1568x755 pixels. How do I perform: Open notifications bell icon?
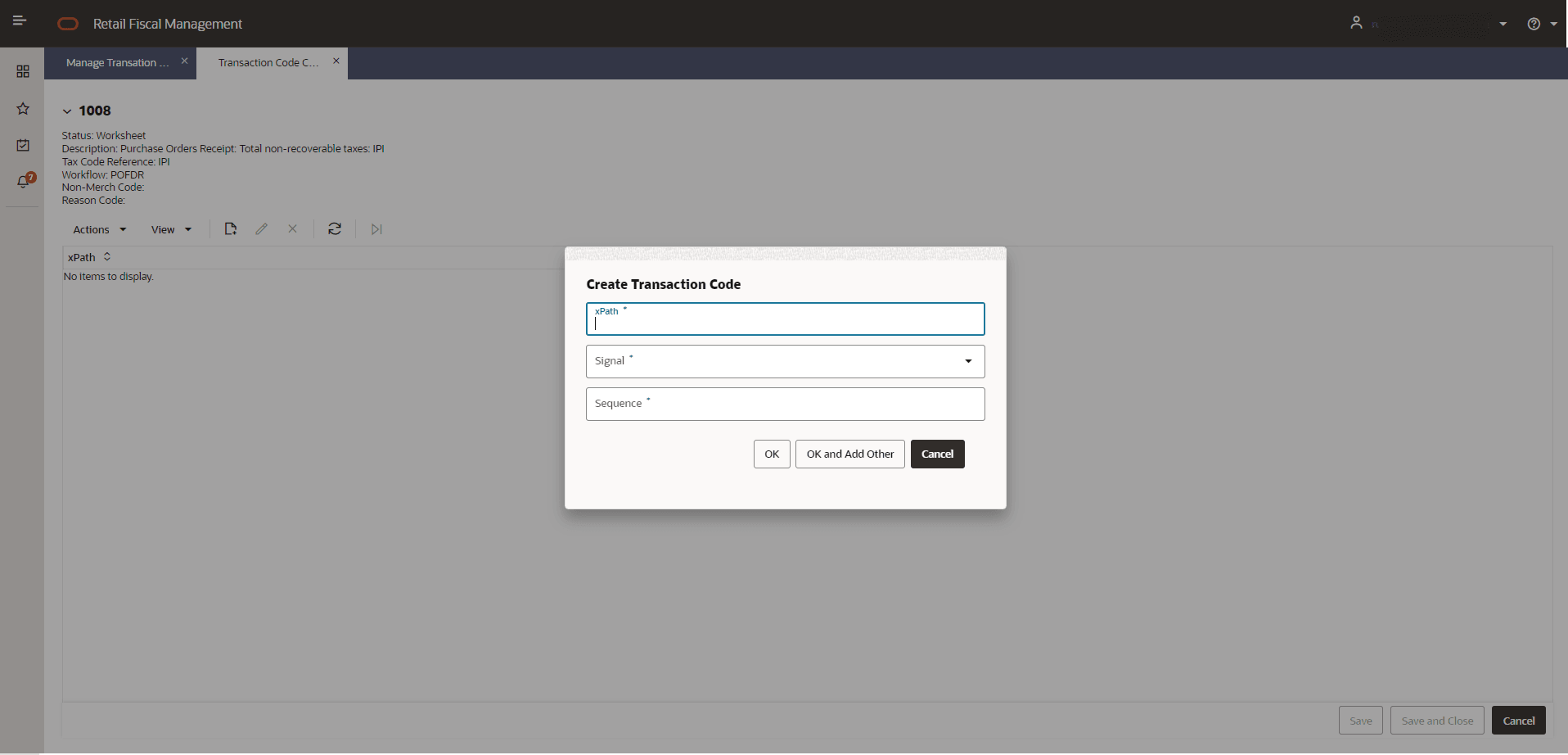[24, 182]
